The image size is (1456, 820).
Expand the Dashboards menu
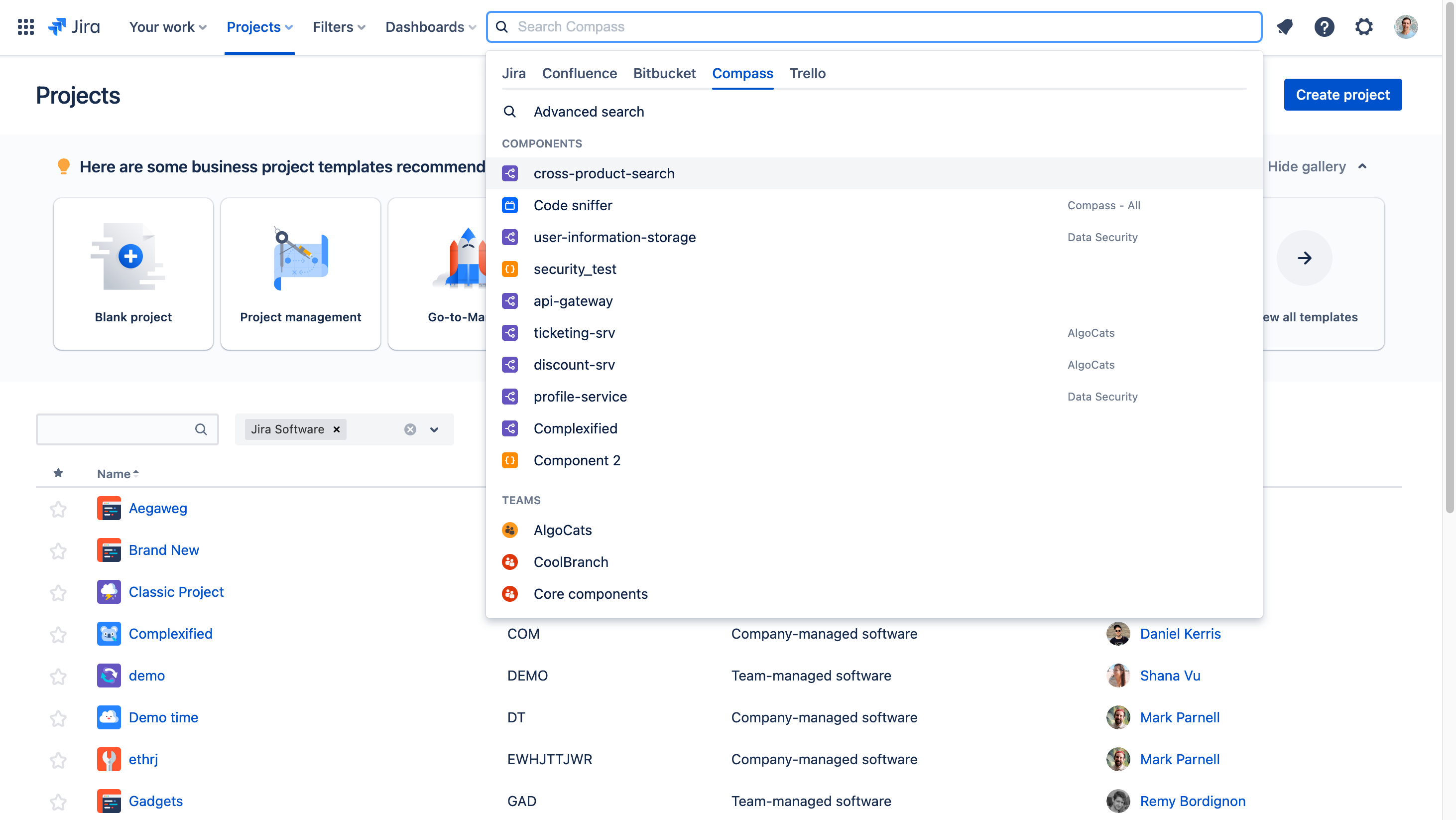(431, 26)
